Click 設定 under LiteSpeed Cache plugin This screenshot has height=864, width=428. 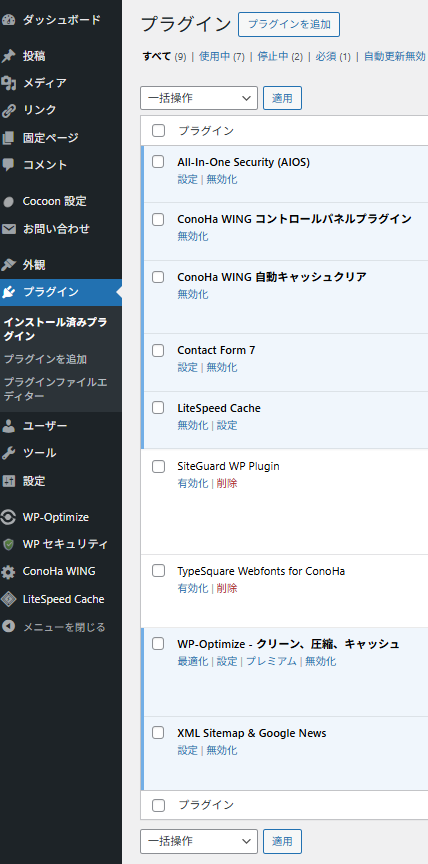(x=227, y=425)
